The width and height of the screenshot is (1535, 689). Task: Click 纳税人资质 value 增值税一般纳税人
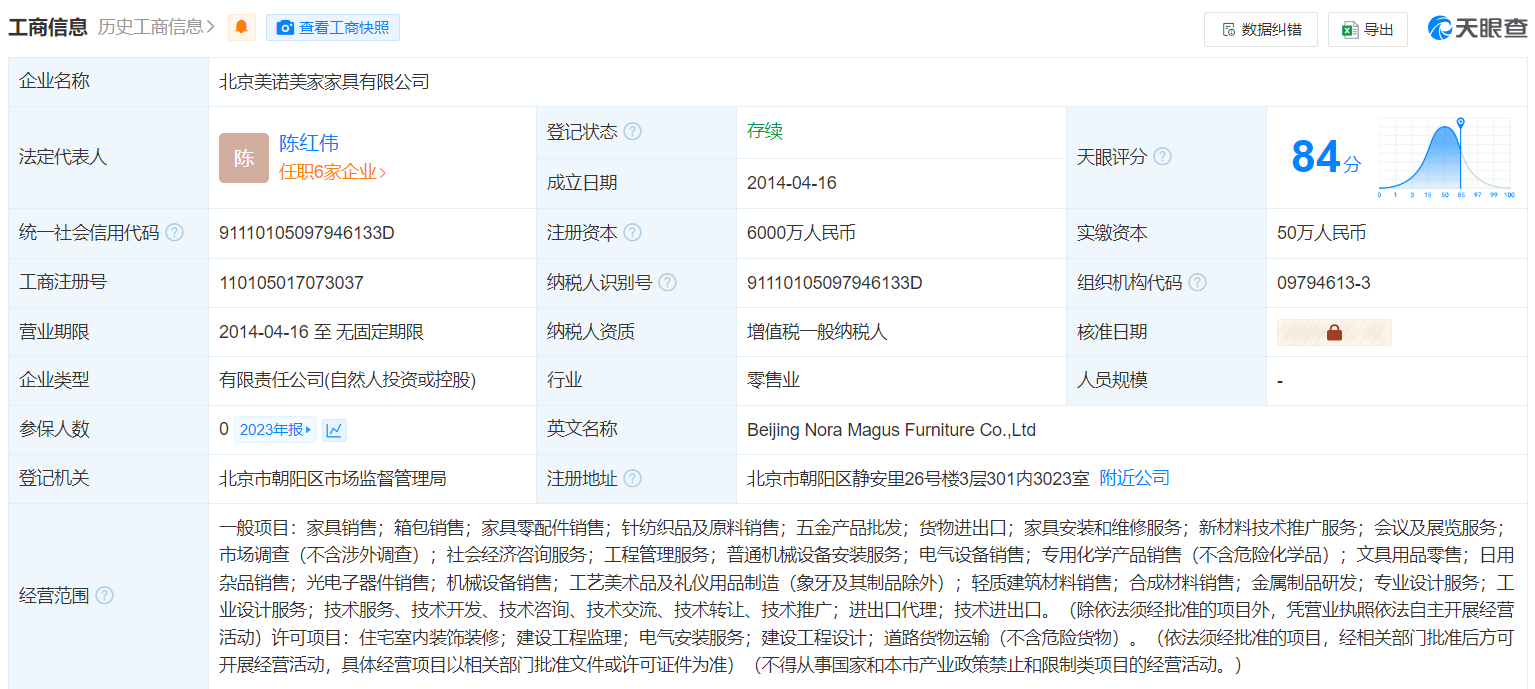click(817, 332)
